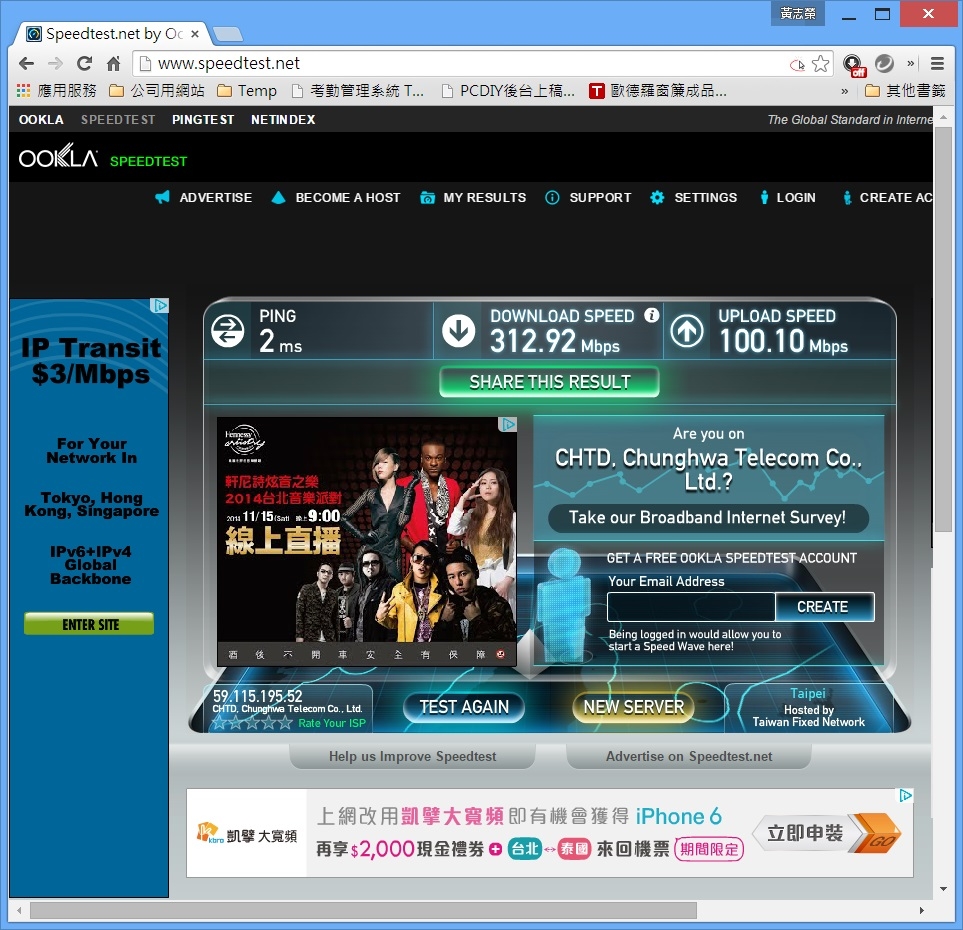The width and height of the screenshot is (963, 930).
Task: Show hidden extensions with the chevron next to the menu
Action: click(x=910, y=63)
